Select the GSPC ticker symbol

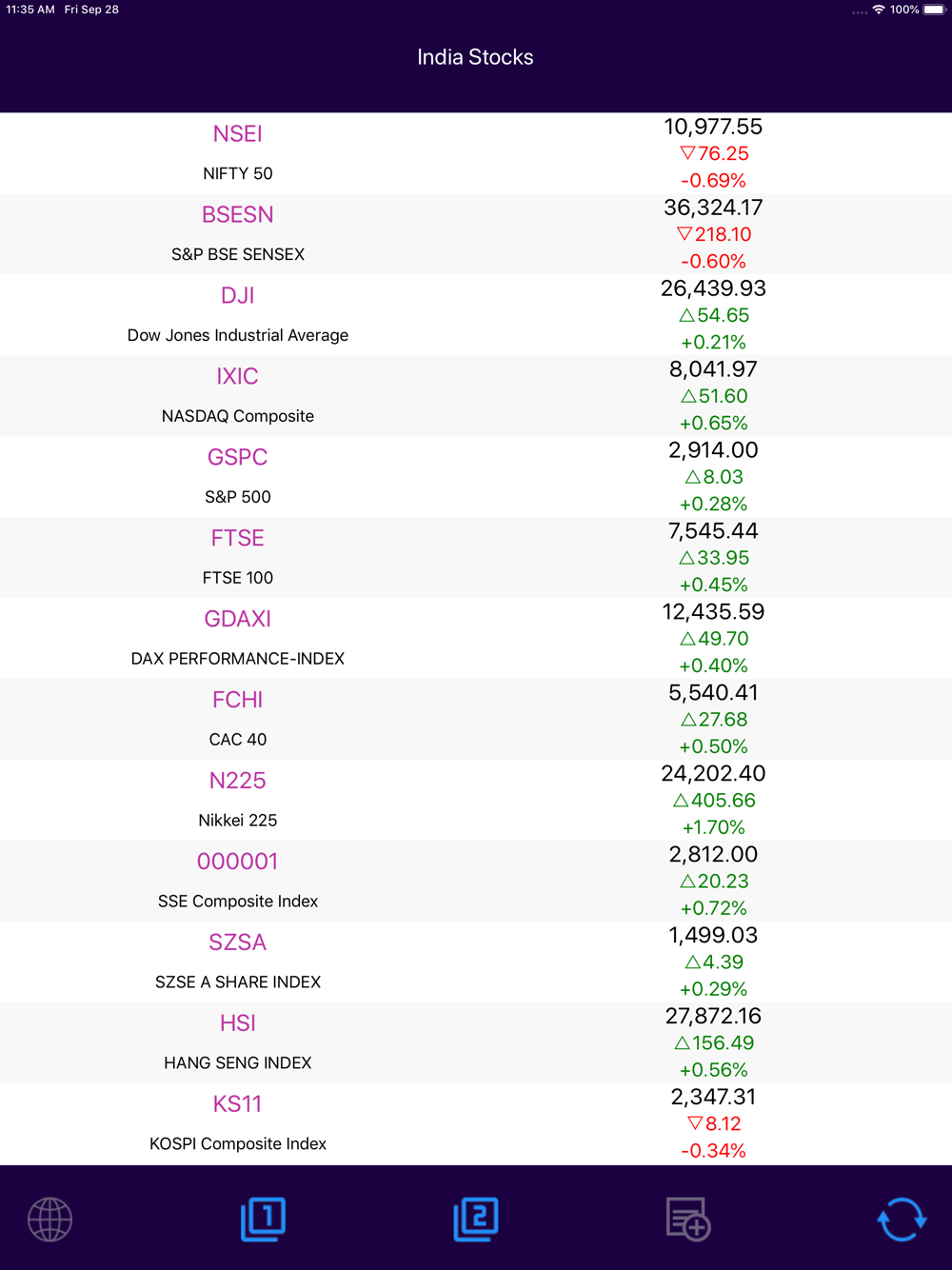(x=238, y=458)
